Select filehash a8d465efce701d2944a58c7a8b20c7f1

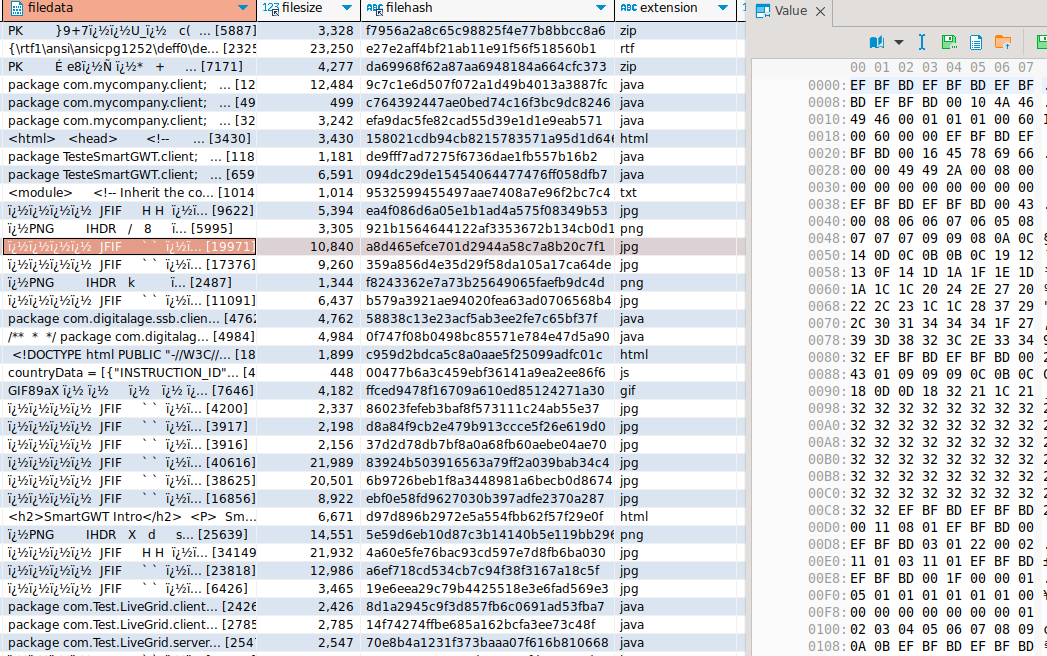pos(487,247)
